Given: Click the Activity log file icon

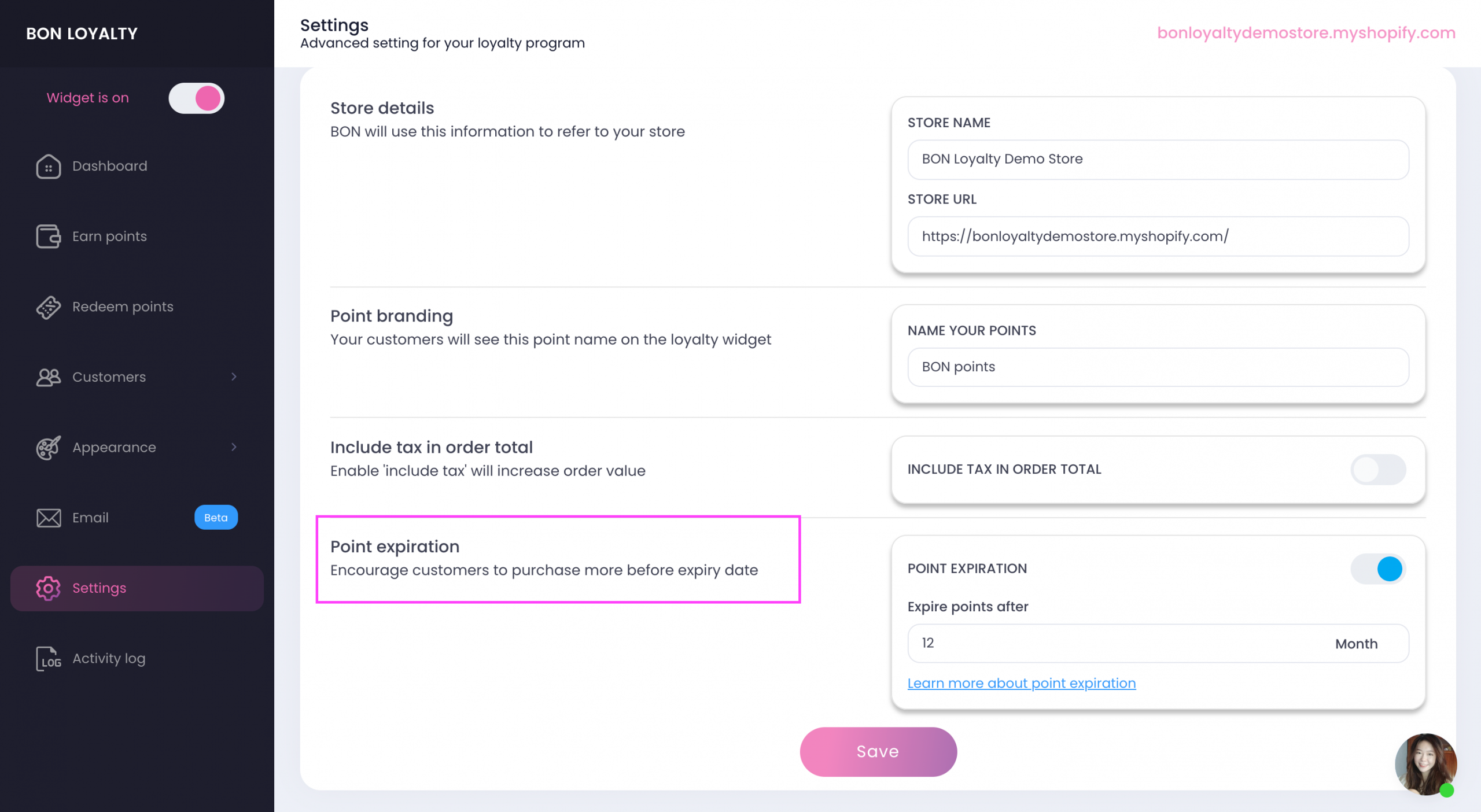Looking at the screenshot, I should click(x=49, y=659).
